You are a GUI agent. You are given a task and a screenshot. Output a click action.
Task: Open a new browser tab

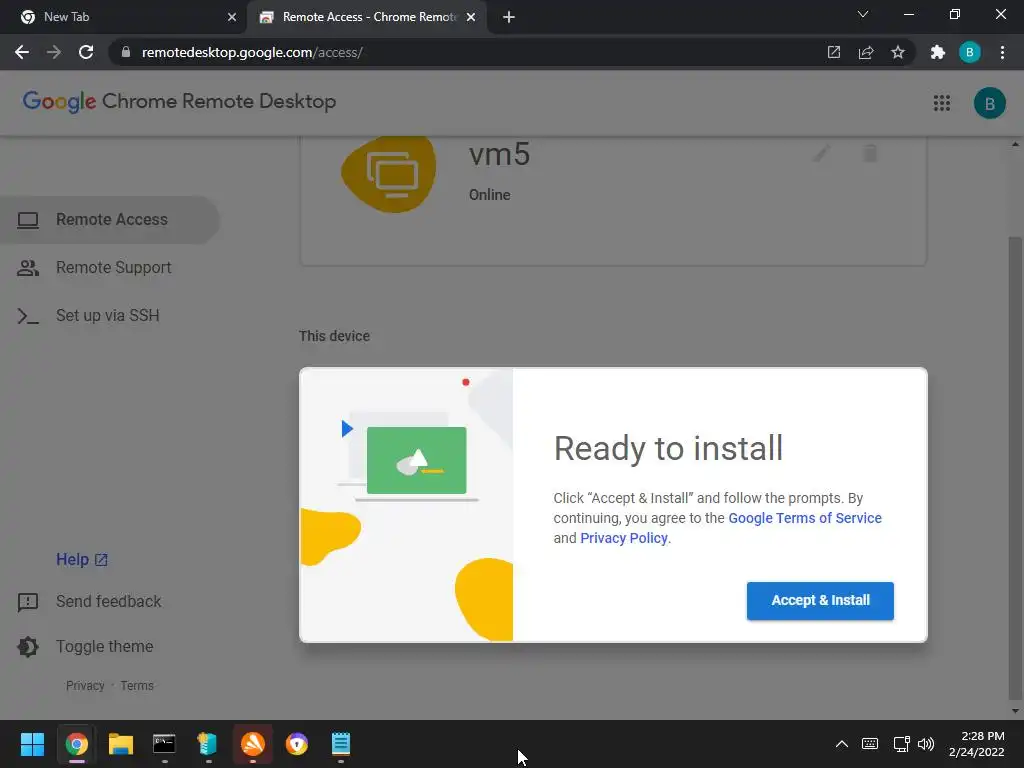(x=509, y=17)
